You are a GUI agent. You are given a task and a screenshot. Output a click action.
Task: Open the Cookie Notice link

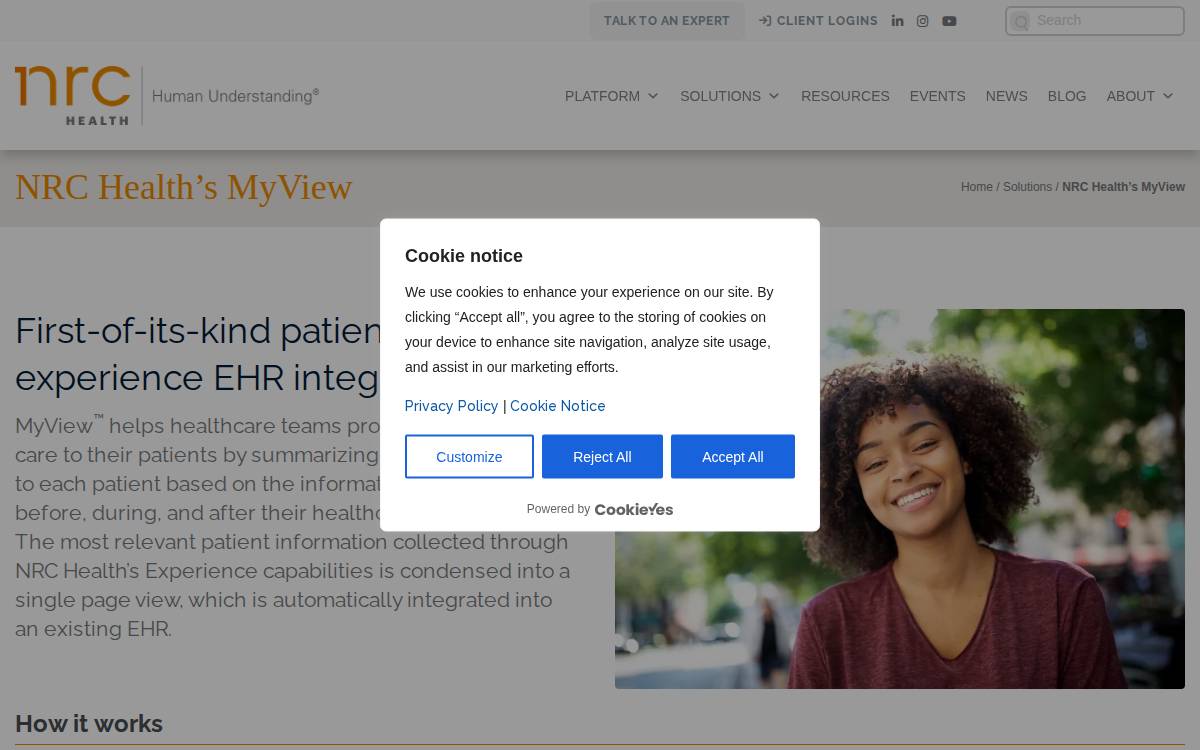(557, 406)
